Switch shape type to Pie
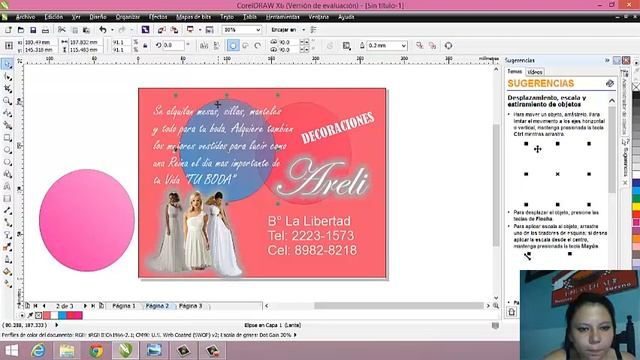The width and height of the screenshot is (640, 360). [x=245, y=46]
